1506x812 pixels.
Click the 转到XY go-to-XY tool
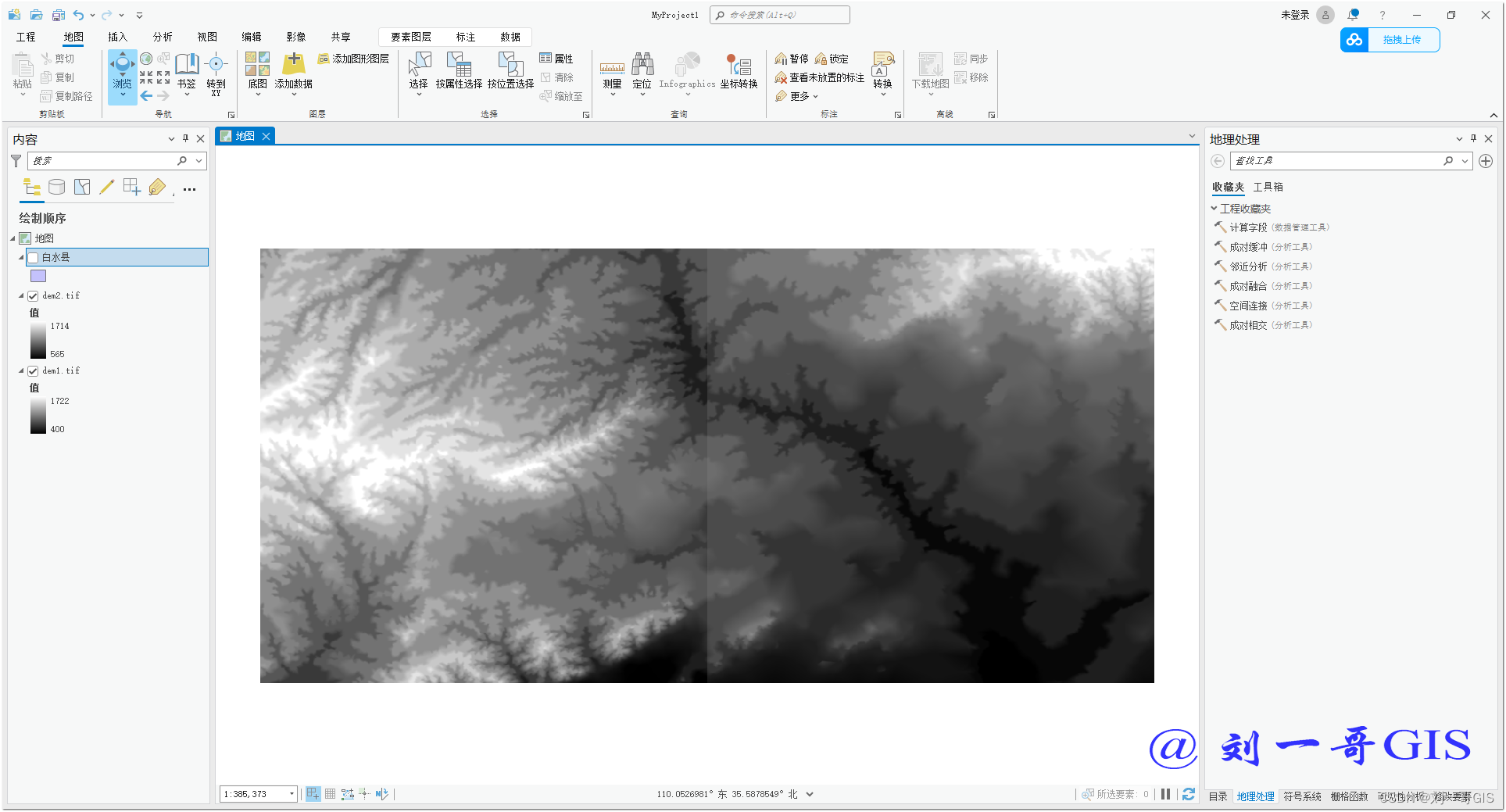click(x=216, y=73)
